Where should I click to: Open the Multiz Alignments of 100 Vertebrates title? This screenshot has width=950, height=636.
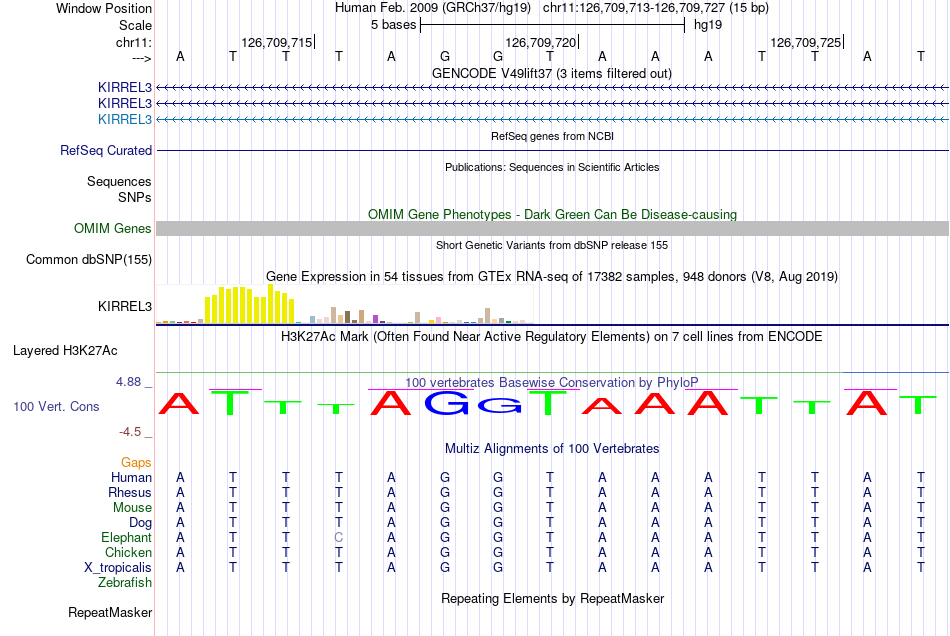pyautogui.click(x=552, y=449)
